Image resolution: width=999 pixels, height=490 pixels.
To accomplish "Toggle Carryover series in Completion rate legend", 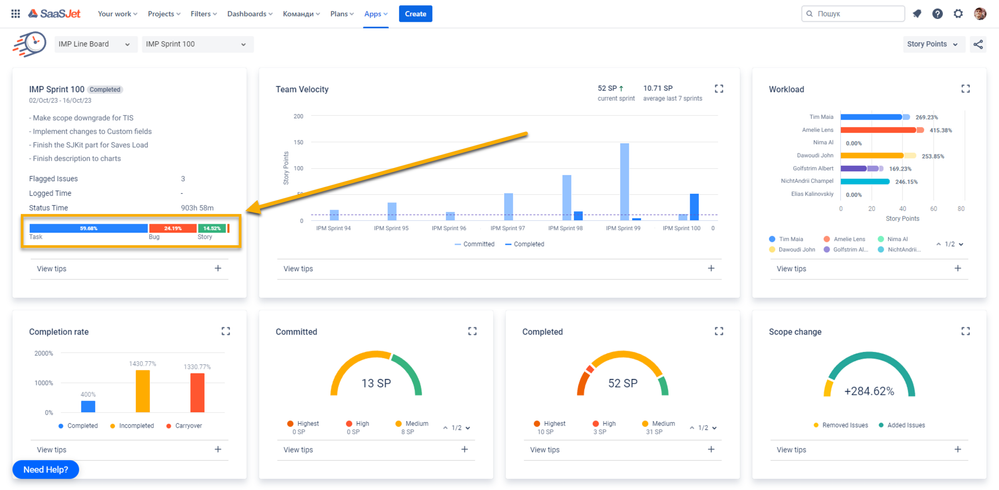I will tap(183, 425).
